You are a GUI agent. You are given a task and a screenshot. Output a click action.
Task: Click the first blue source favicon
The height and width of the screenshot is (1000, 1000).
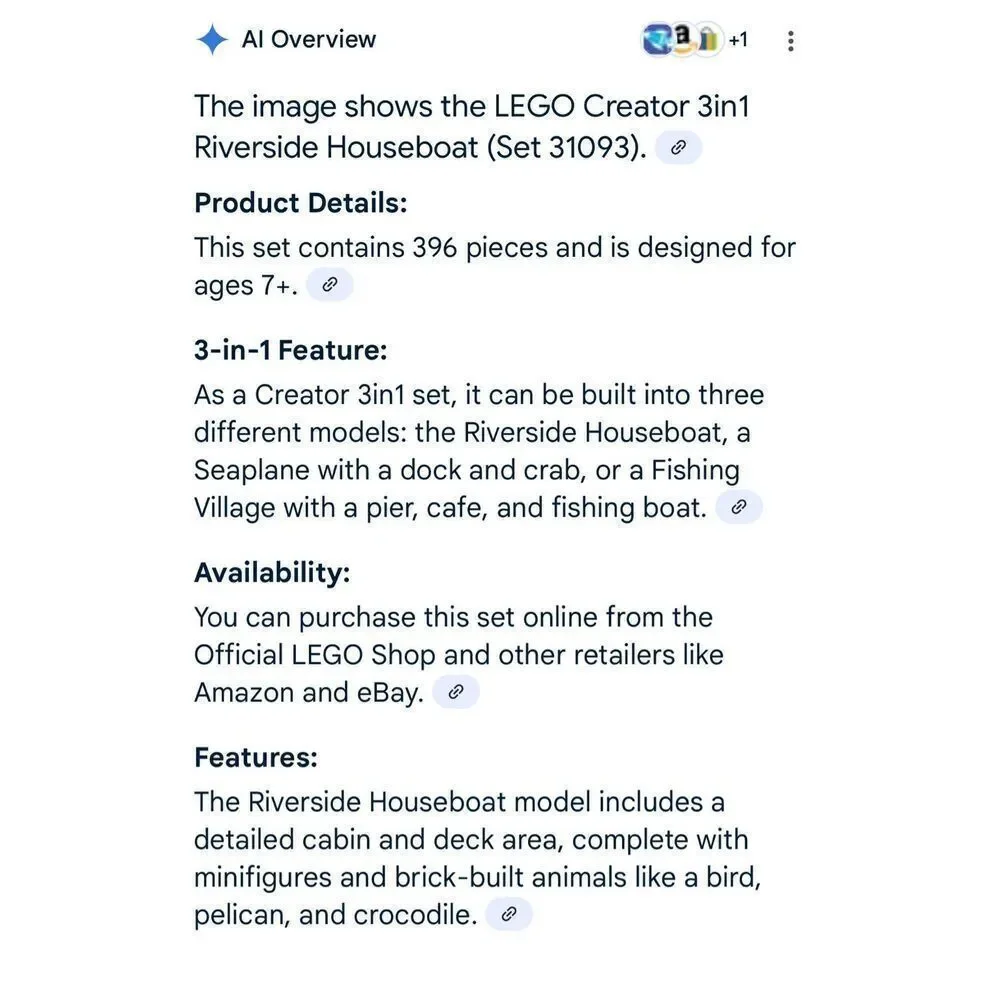point(657,40)
